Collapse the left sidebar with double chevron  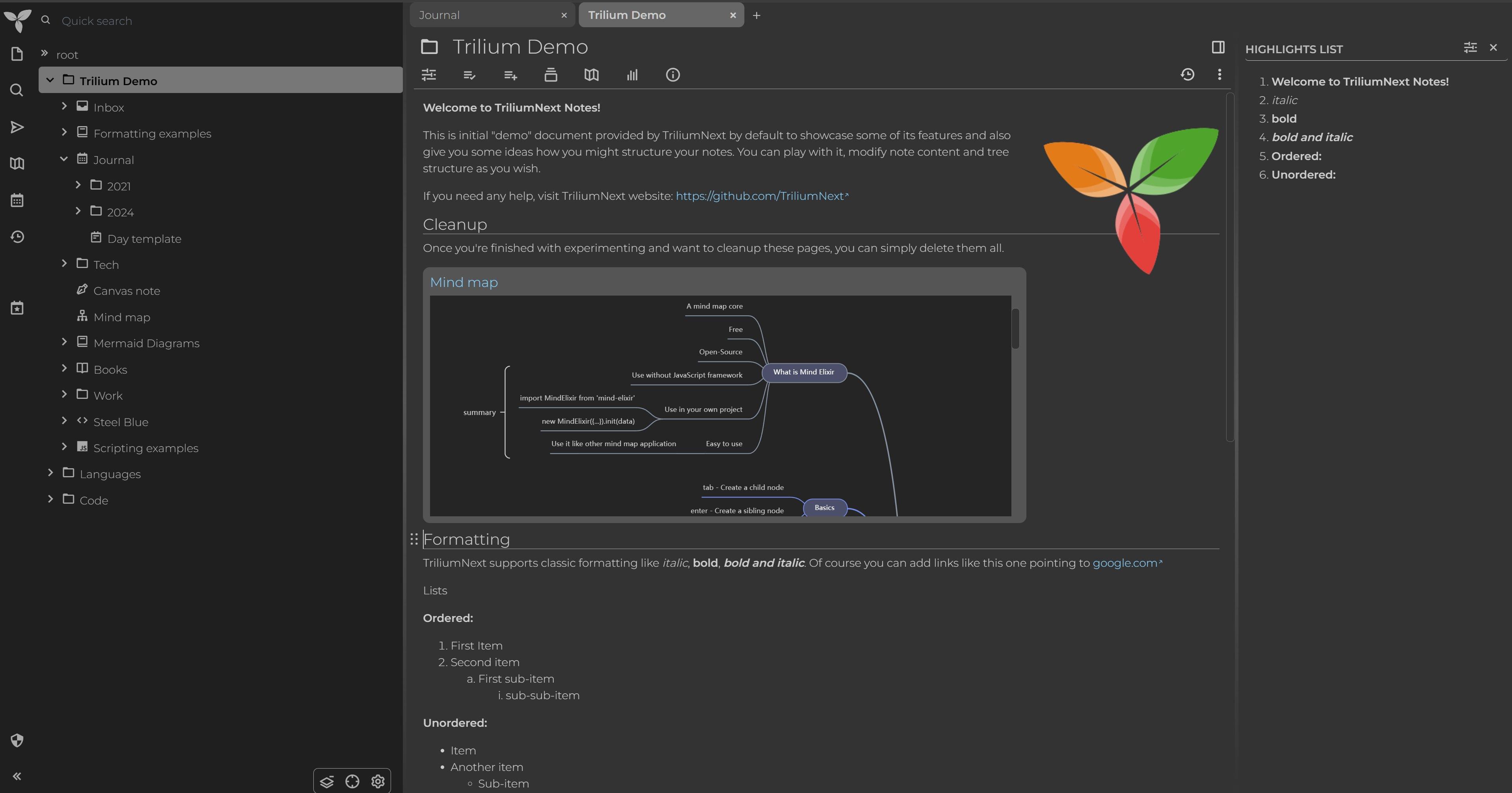click(17, 776)
